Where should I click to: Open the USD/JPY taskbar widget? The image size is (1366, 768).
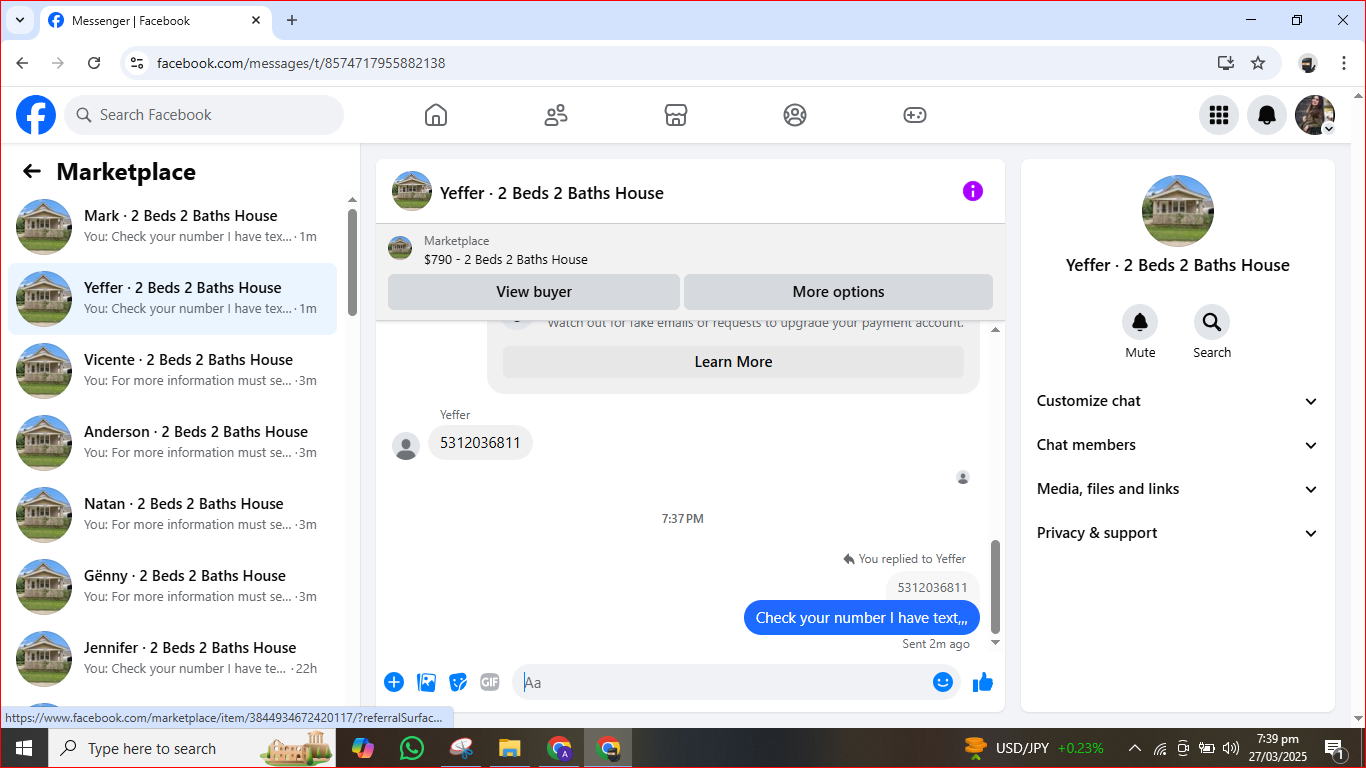(x=1033, y=748)
